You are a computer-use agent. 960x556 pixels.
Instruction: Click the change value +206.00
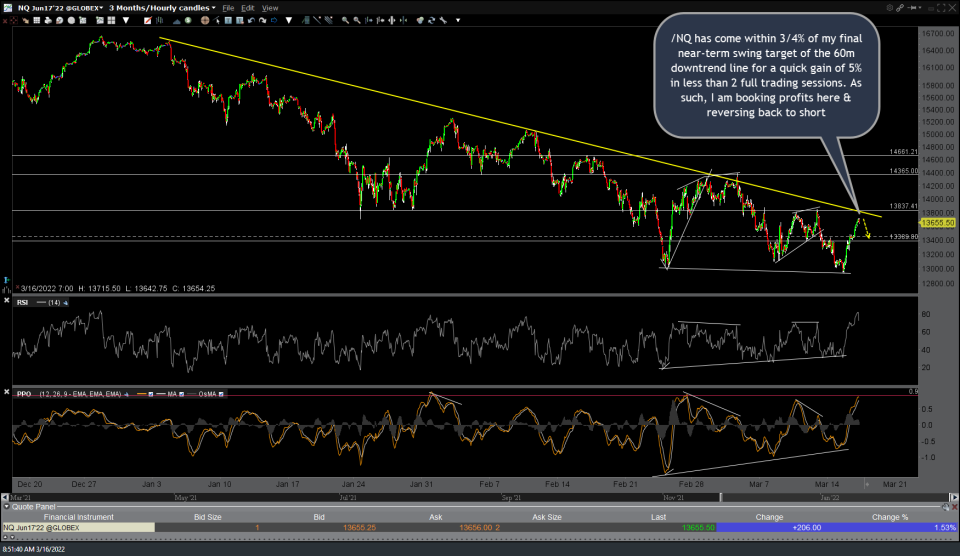[x=806, y=527]
